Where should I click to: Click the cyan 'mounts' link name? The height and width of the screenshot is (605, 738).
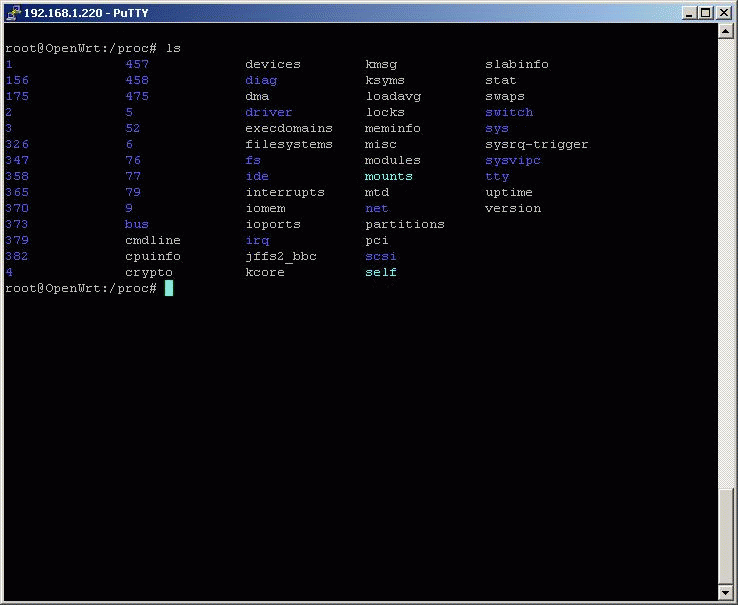(389, 176)
